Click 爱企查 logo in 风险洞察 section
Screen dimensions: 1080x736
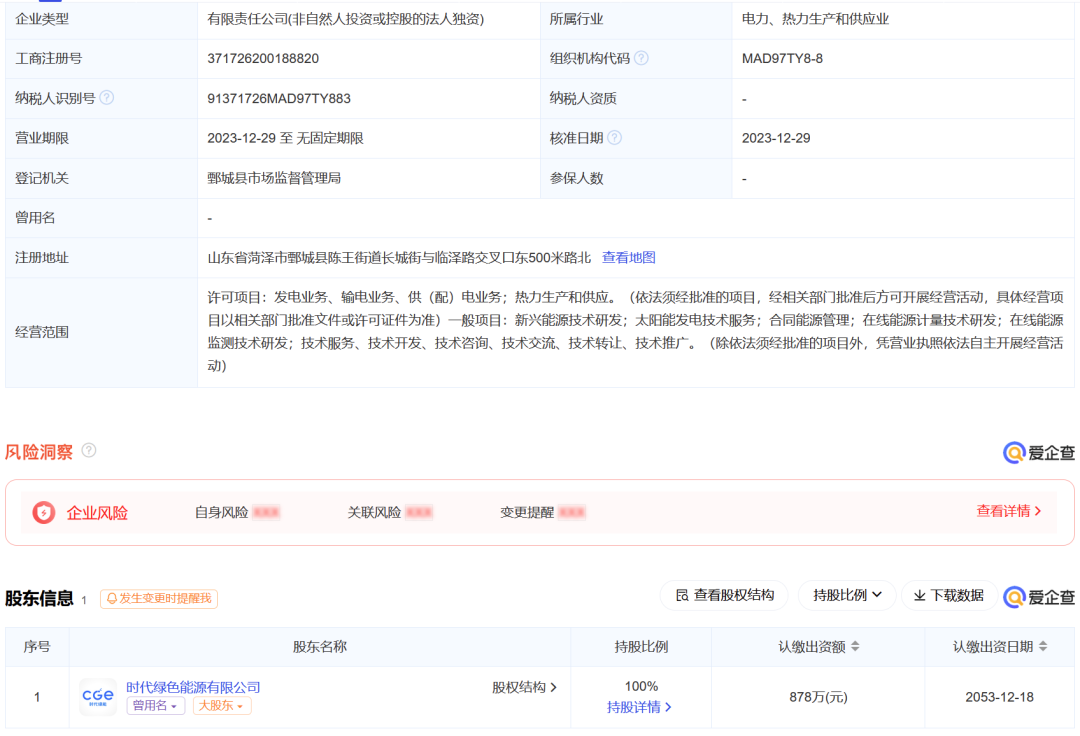(x=1039, y=453)
